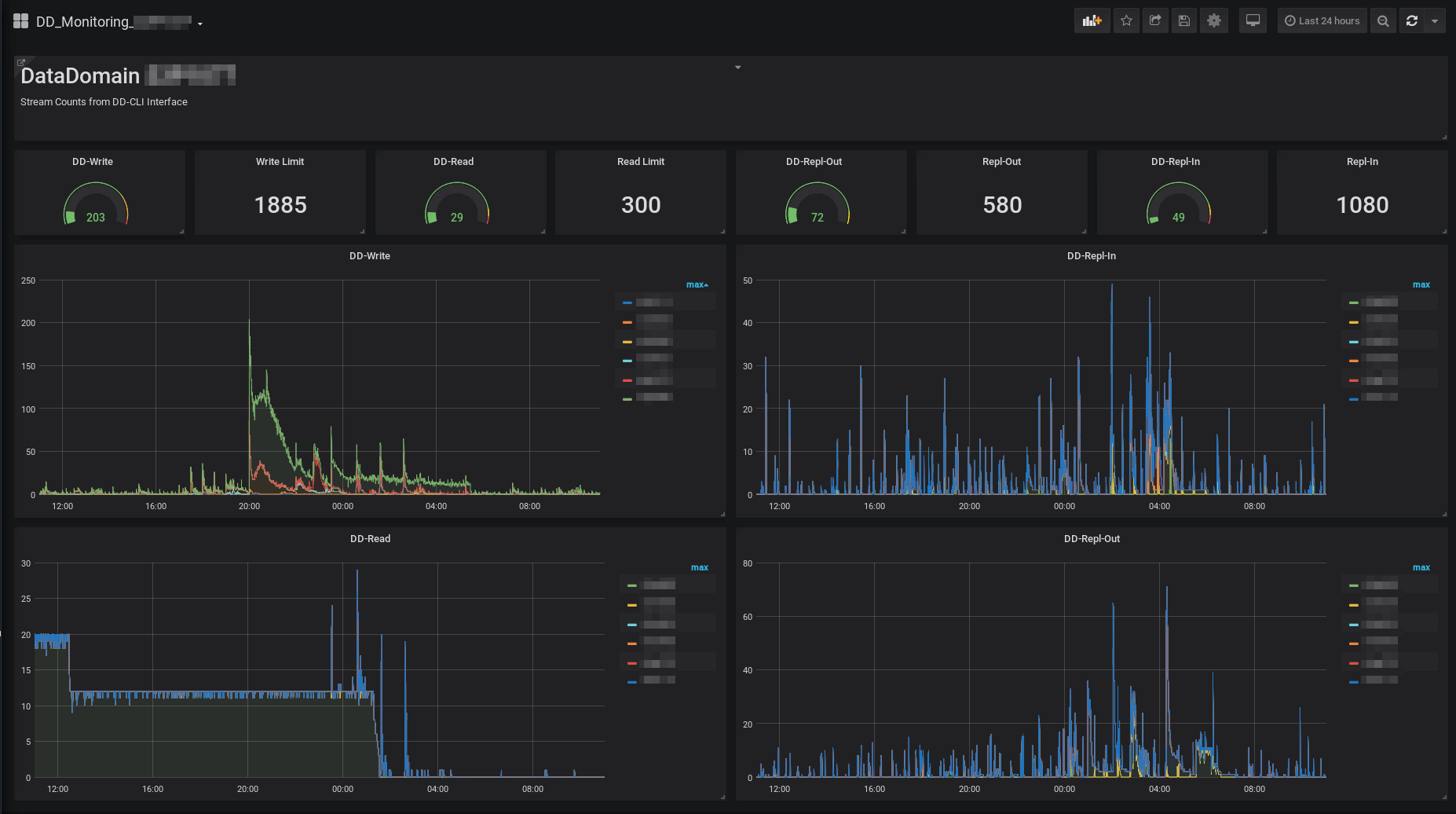Sort DD-Write legend by max column
This screenshot has width=1456, height=814.
pyautogui.click(x=697, y=284)
